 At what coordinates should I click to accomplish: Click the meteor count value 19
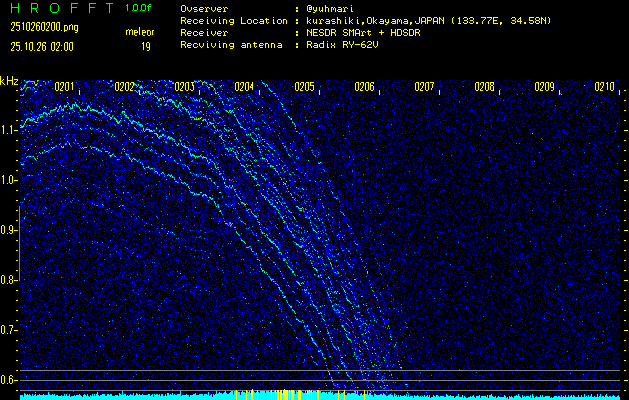(146, 46)
